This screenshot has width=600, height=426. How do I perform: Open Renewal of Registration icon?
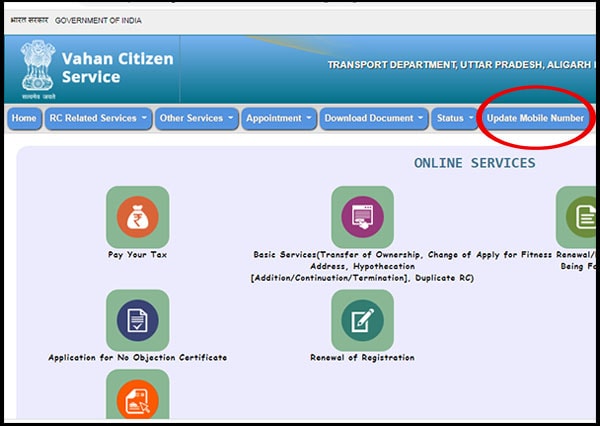(362, 320)
